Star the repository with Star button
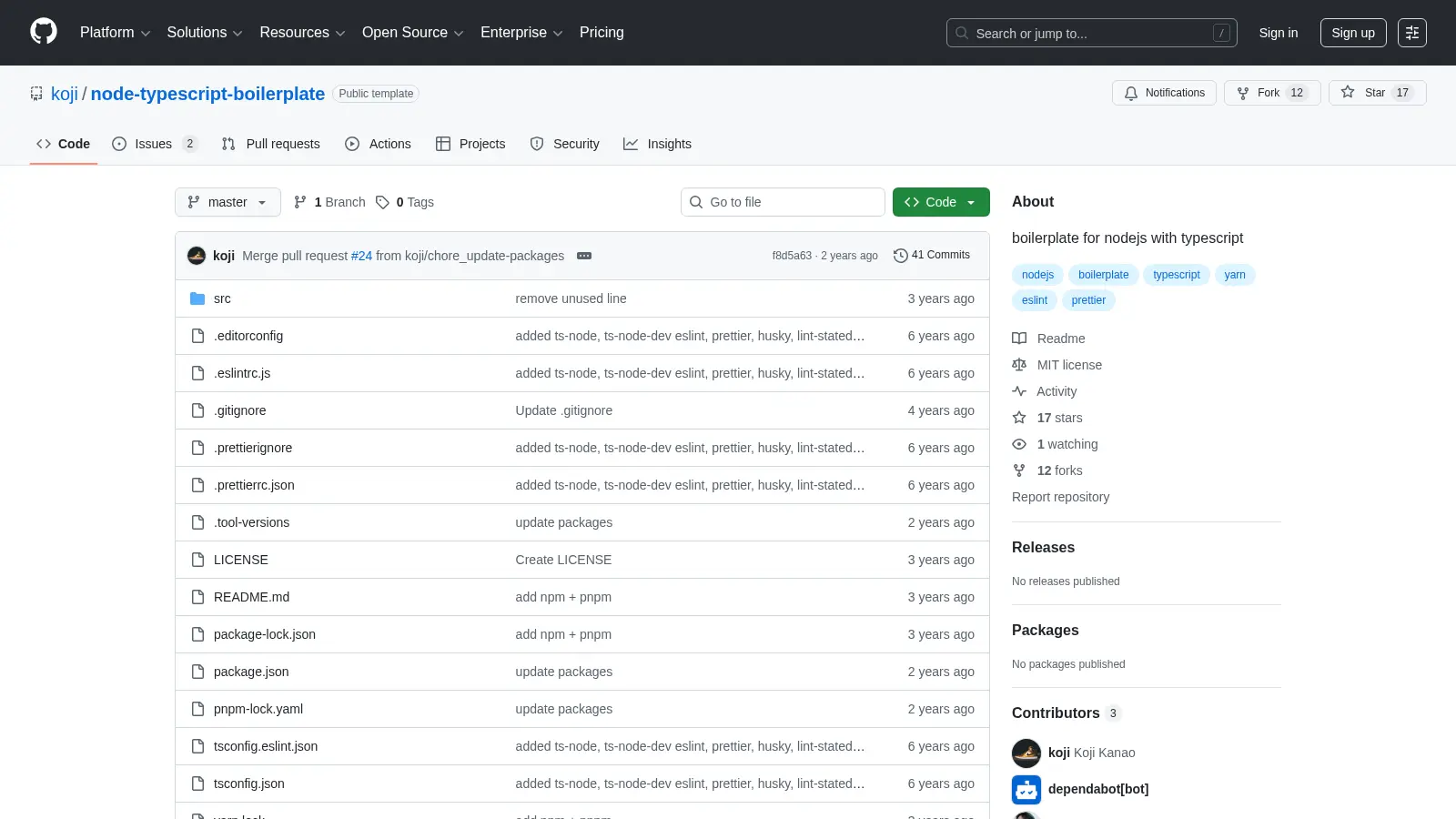1456x819 pixels. (1377, 93)
